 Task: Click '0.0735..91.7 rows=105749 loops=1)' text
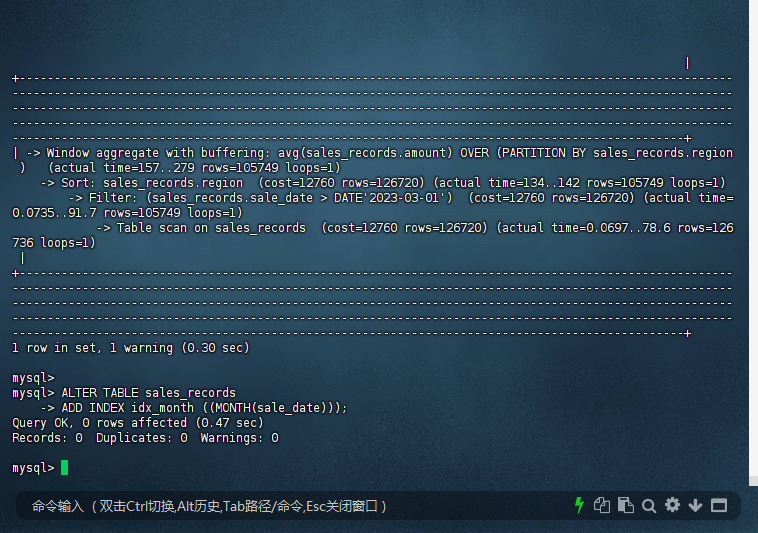coord(127,213)
